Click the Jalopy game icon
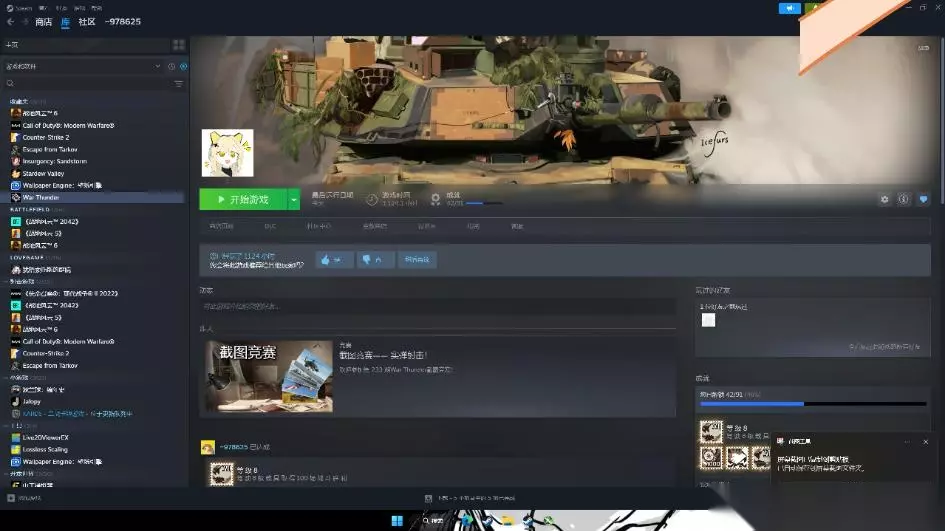 pyautogui.click(x=16, y=401)
